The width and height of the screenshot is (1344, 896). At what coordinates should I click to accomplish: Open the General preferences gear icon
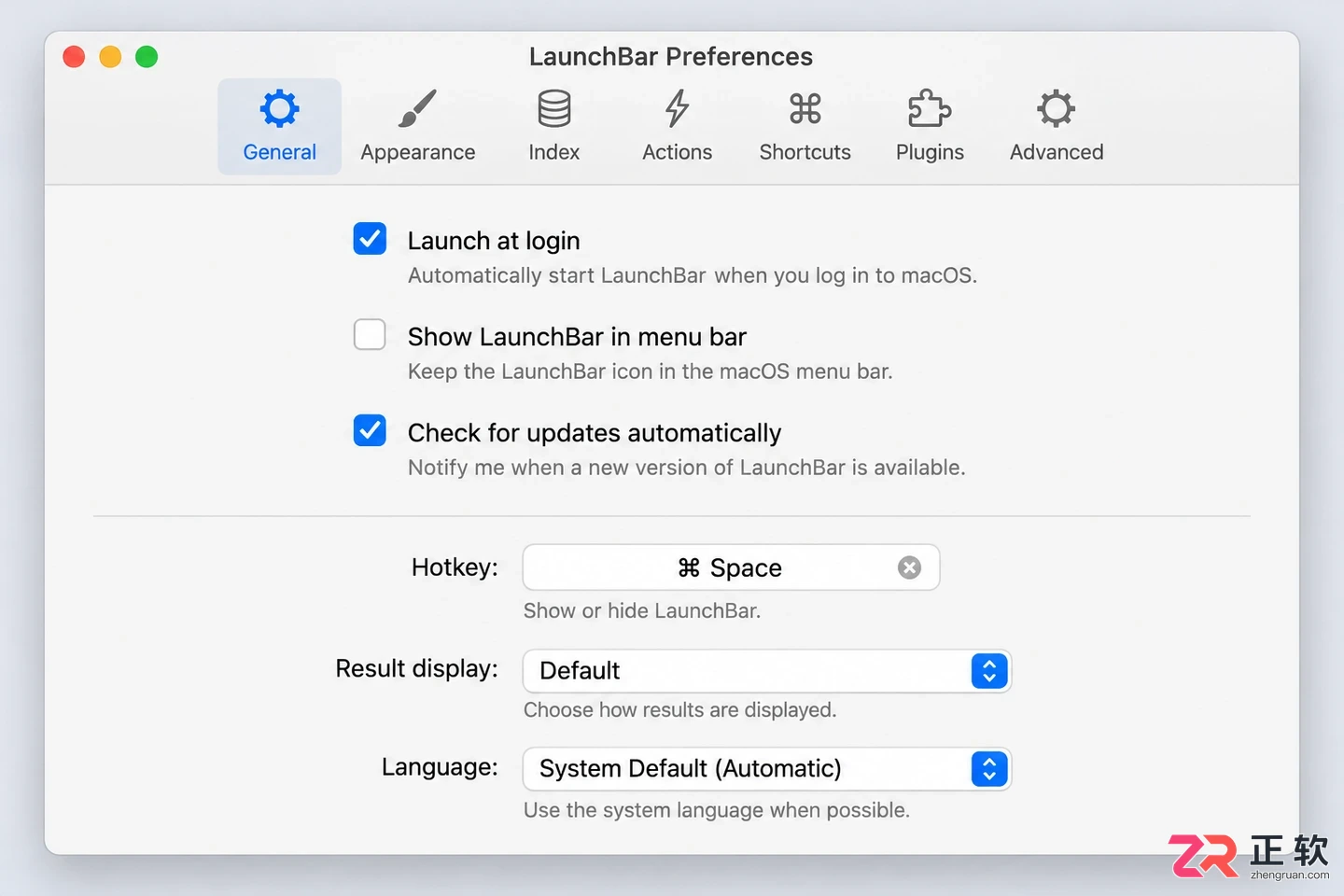tap(279, 109)
